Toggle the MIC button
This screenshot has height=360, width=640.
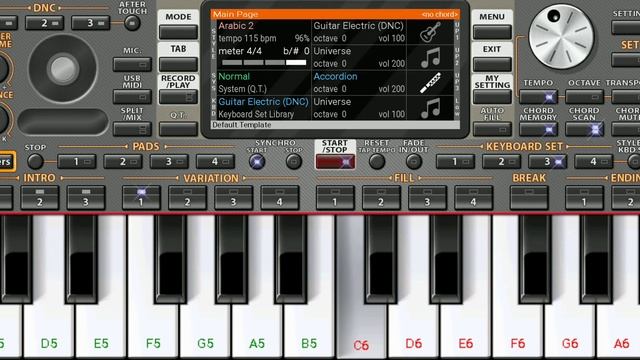(x=132, y=64)
